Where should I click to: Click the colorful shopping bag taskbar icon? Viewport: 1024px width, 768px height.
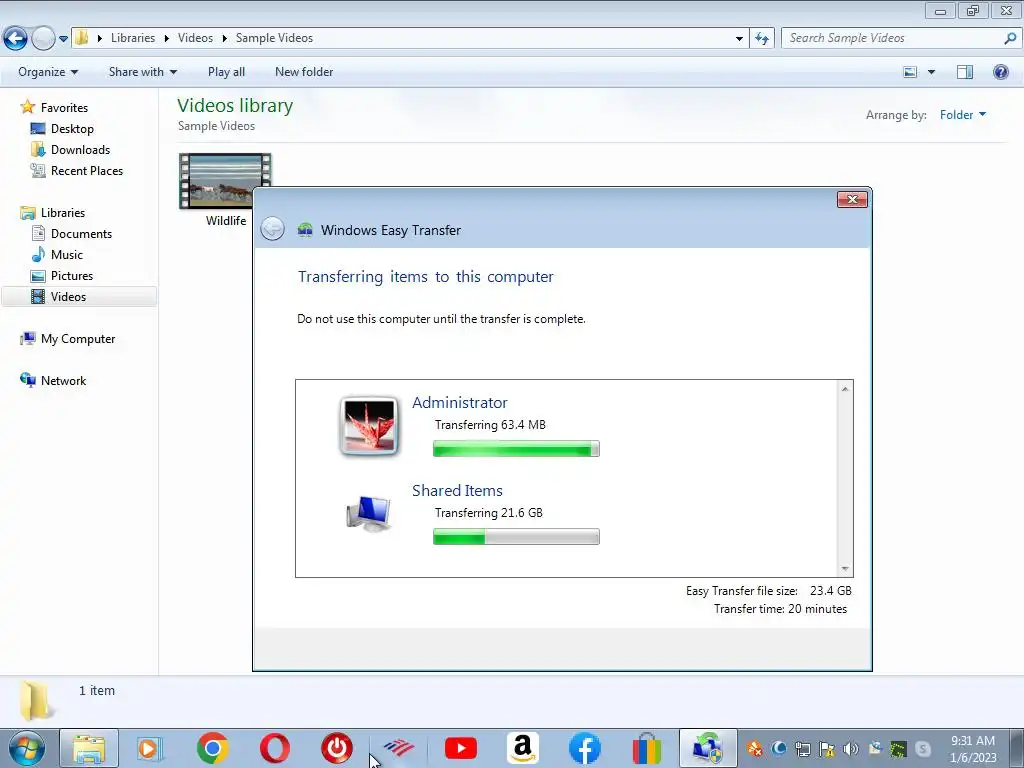point(647,748)
